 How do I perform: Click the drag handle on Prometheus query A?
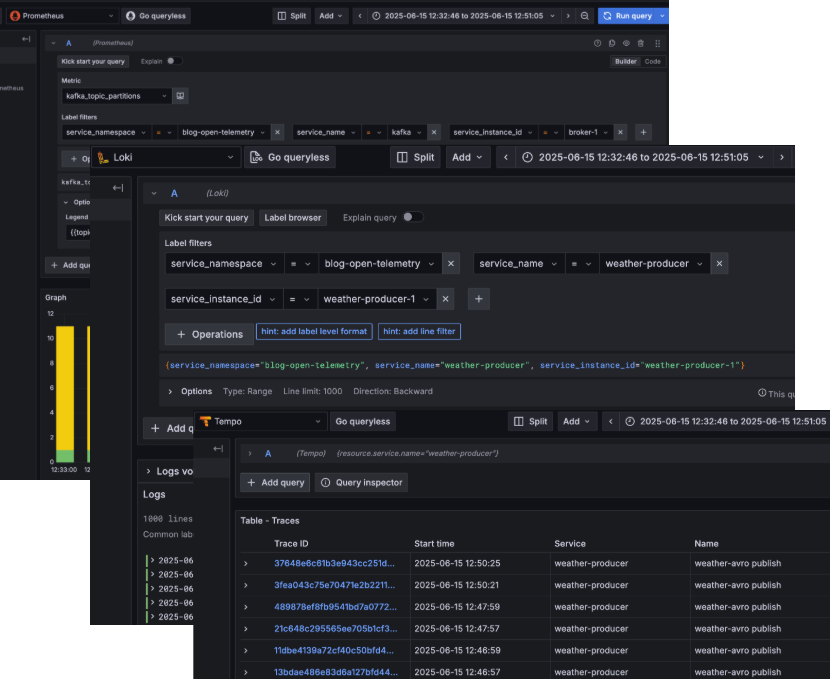657,43
